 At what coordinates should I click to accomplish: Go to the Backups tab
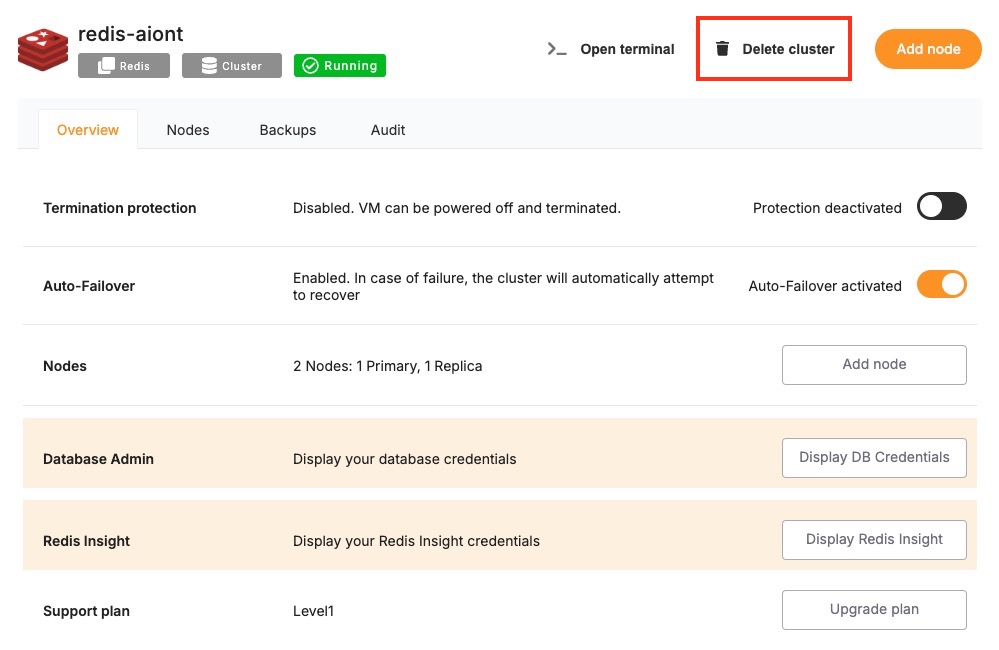click(x=288, y=130)
